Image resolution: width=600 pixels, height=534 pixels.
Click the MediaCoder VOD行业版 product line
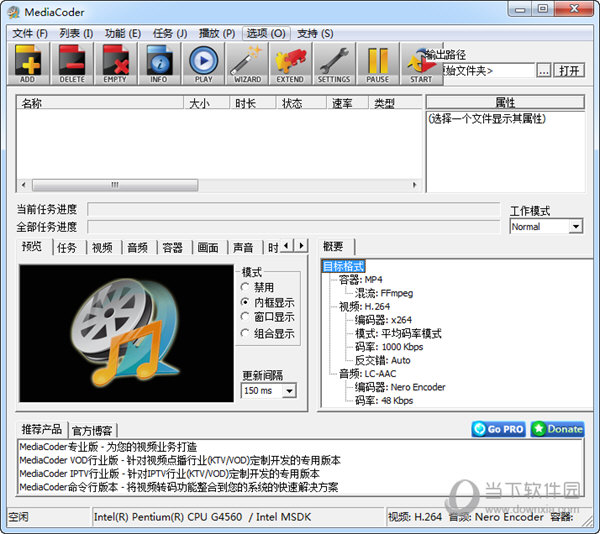[x=180, y=460]
